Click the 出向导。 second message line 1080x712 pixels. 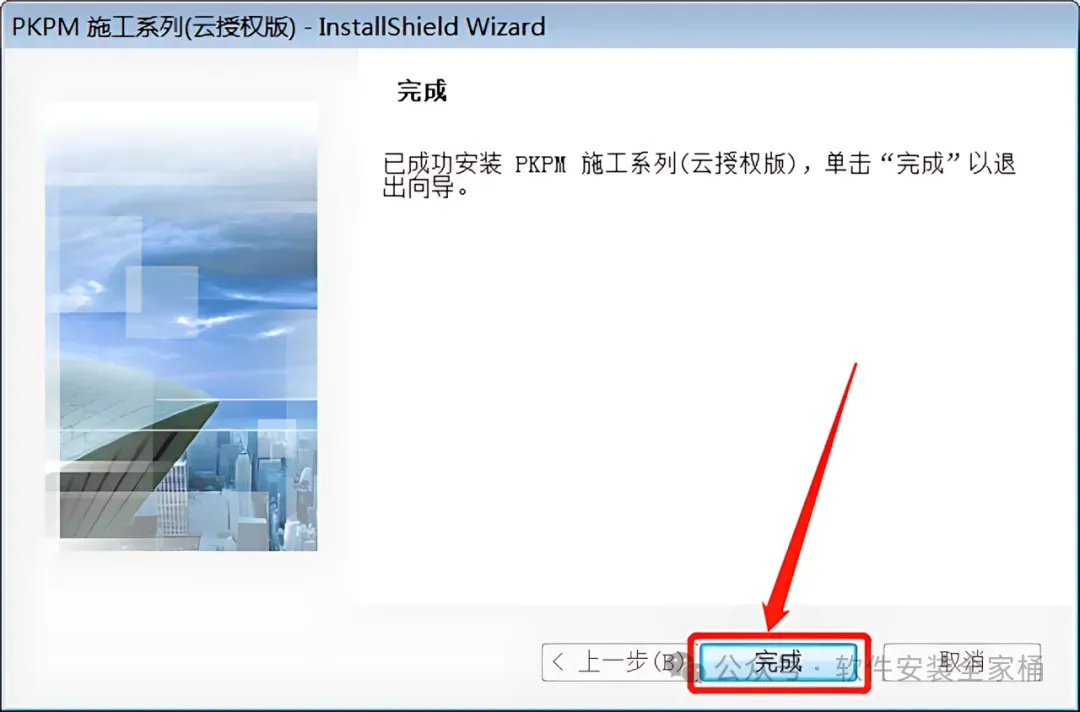(x=426, y=187)
